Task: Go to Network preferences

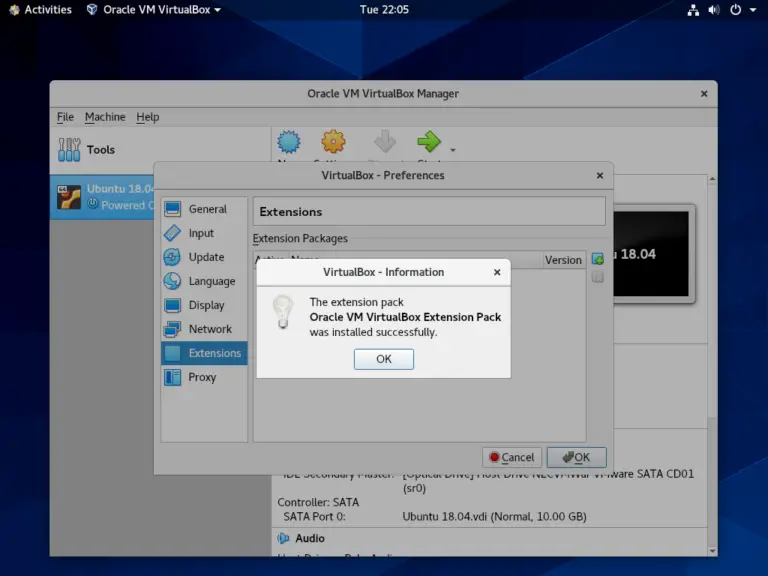Action: pos(204,329)
